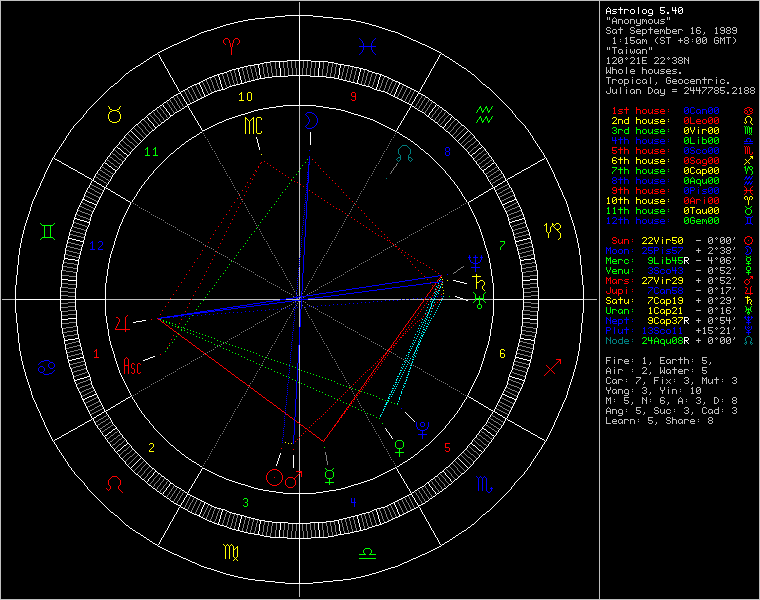The height and width of the screenshot is (600, 760).
Task: Click house number 9 in the wheel
Action: [x=353, y=96]
